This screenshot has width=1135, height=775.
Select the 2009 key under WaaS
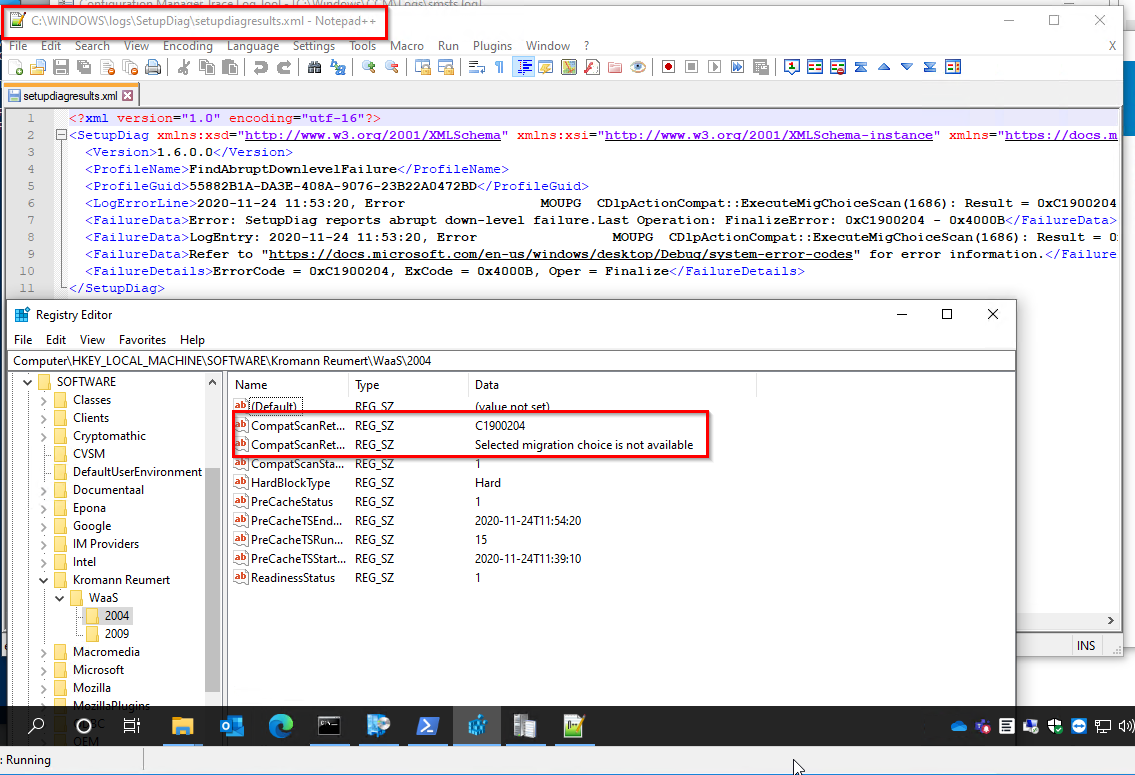click(x=117, y=634)
